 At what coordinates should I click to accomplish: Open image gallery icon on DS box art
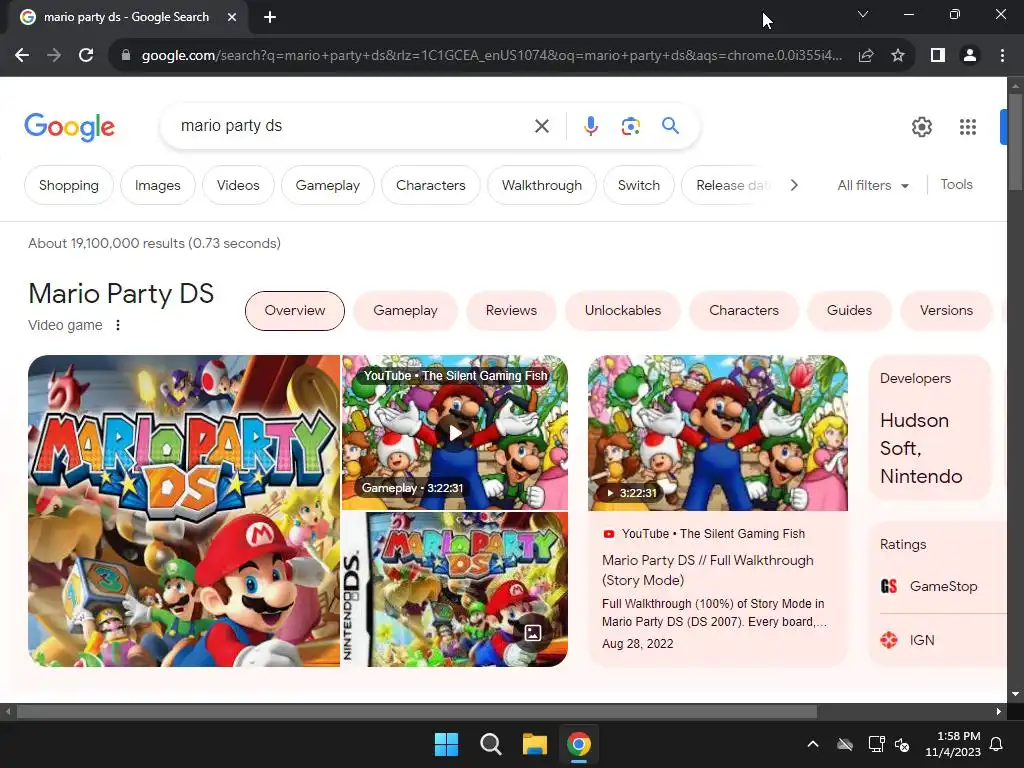[x=533, y=632]
